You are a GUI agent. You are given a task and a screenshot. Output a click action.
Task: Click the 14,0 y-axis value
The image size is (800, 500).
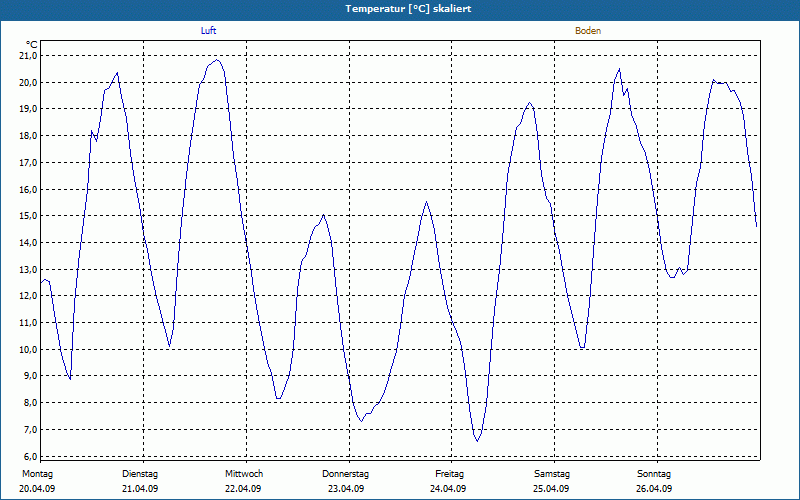point(30,243)
